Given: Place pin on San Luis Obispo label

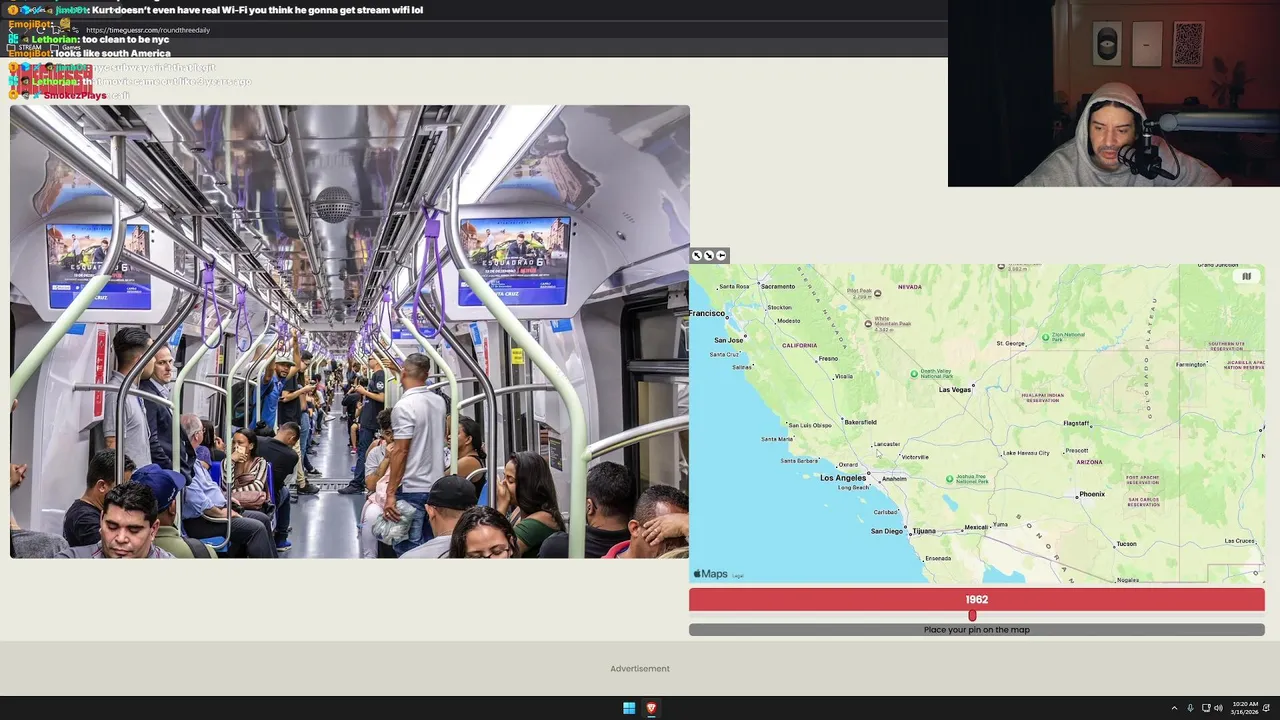Looking at the screenshot, I should click(810, 425).
